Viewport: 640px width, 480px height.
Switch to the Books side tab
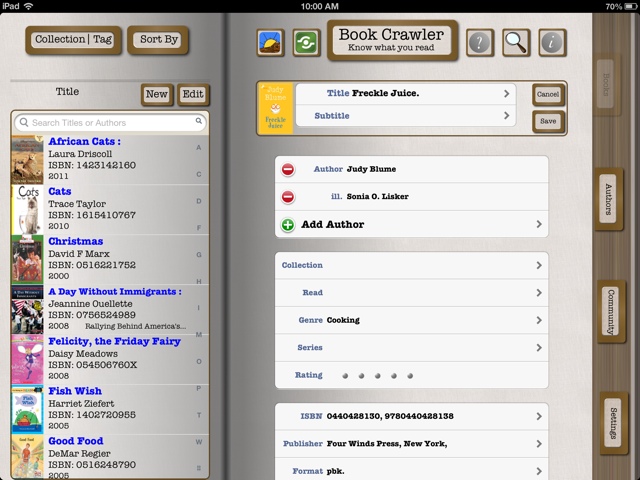click(606, 84)
